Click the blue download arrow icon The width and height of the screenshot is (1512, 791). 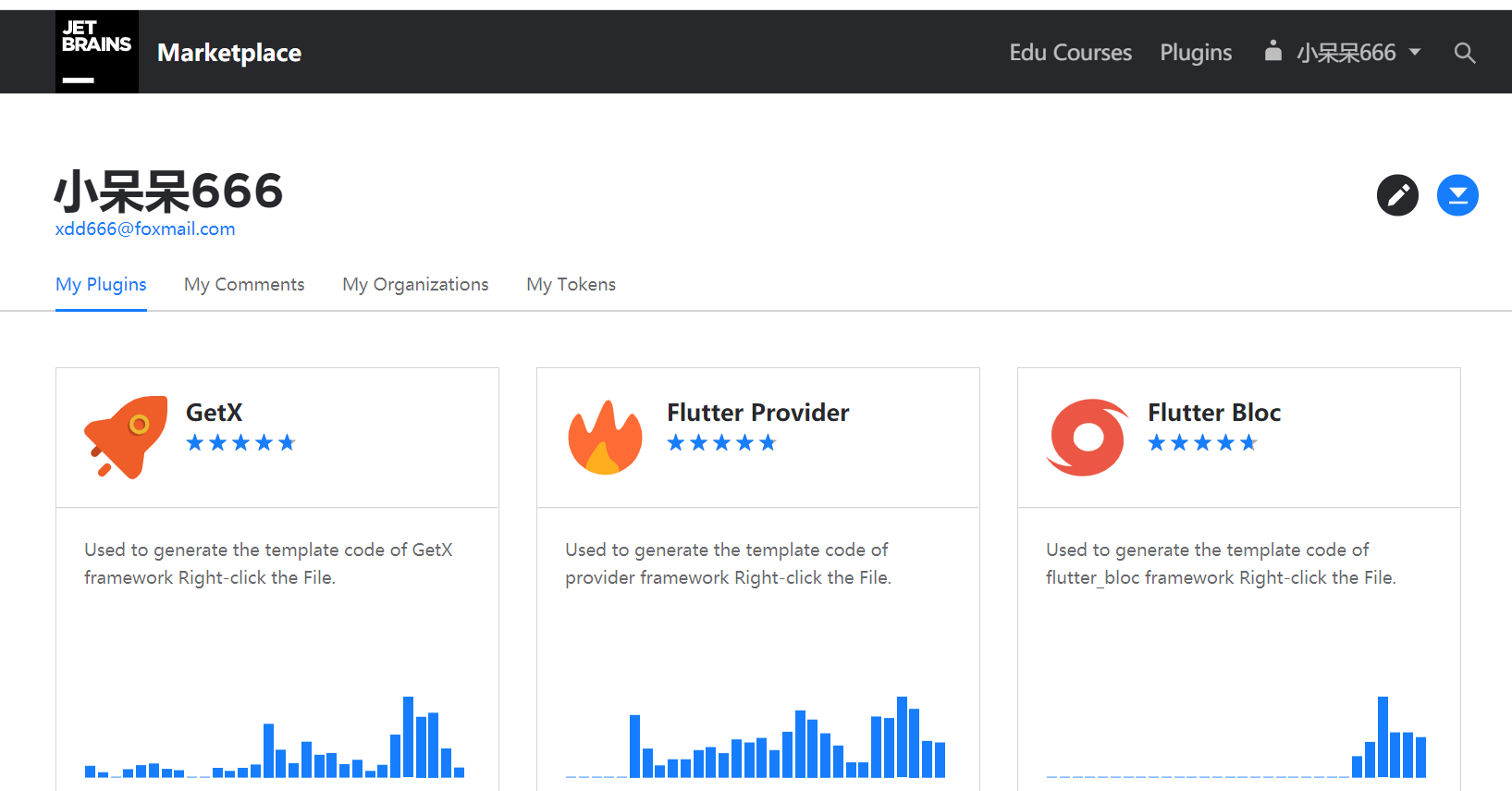point(1457,195)
